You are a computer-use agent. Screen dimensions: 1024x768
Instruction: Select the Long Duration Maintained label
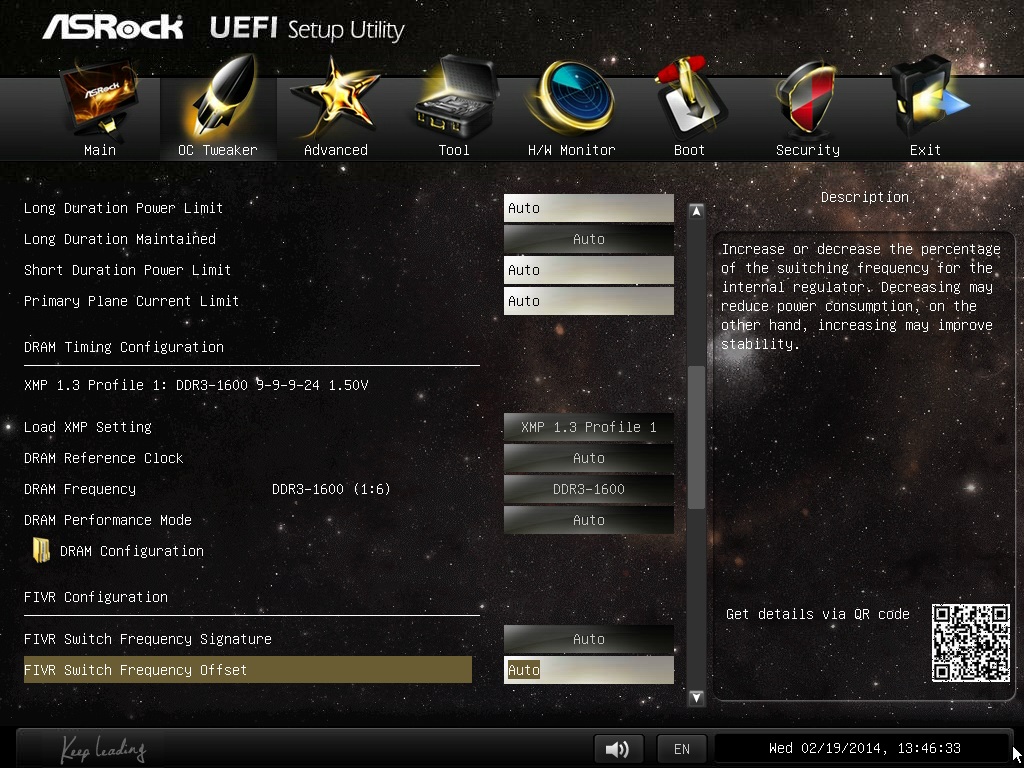[x=120, y=239]
